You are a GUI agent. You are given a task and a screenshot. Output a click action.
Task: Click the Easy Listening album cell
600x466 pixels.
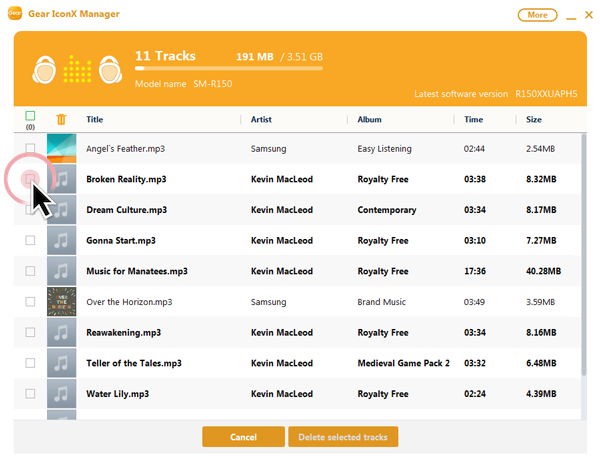tap(384, 148)
